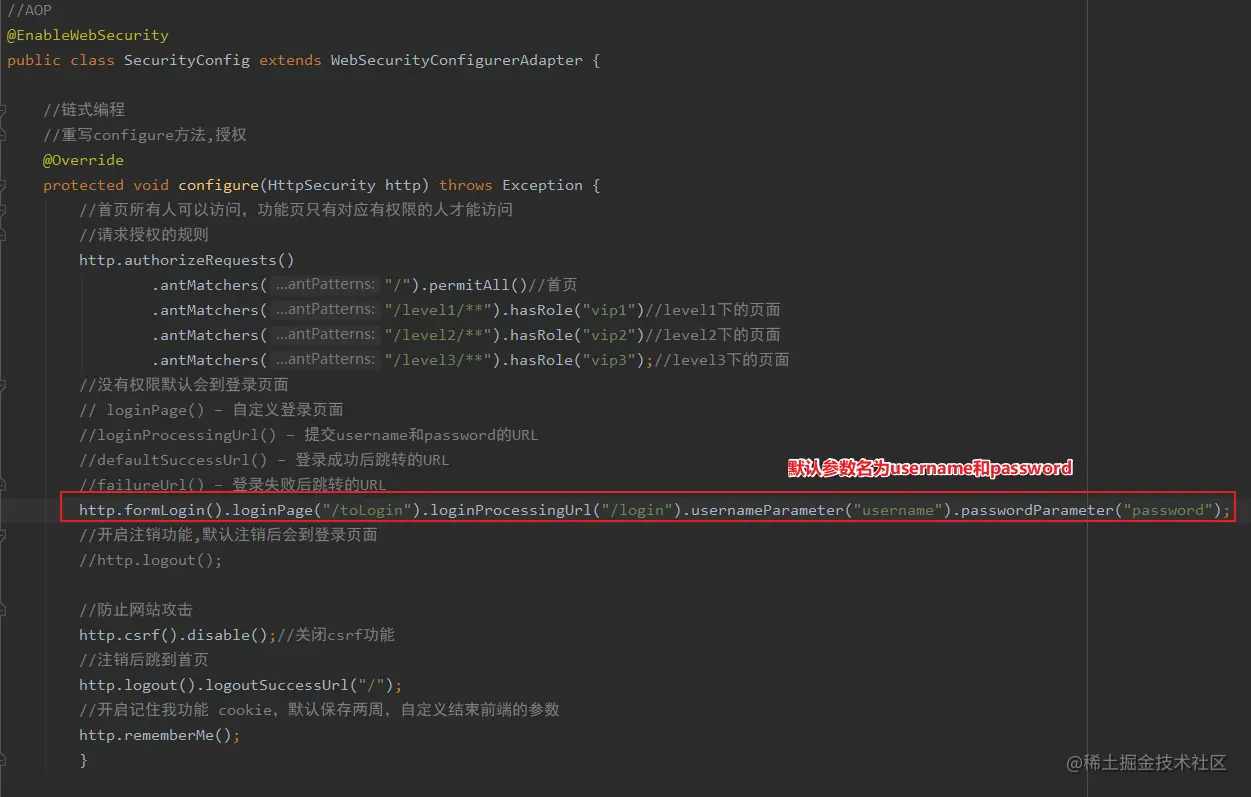This screenshot has width=1251, height=797.
Task: Click the antPatterns hint before "/level1/**"
Action: click(x=325, y=310)
